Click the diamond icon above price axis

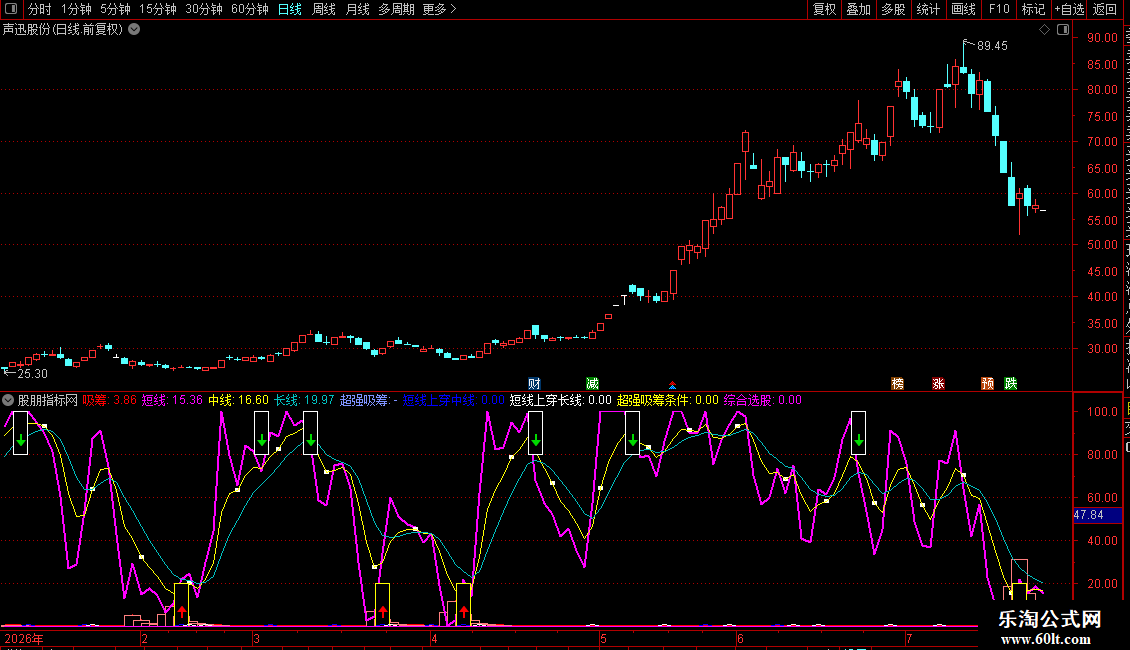pos(1044,30)
